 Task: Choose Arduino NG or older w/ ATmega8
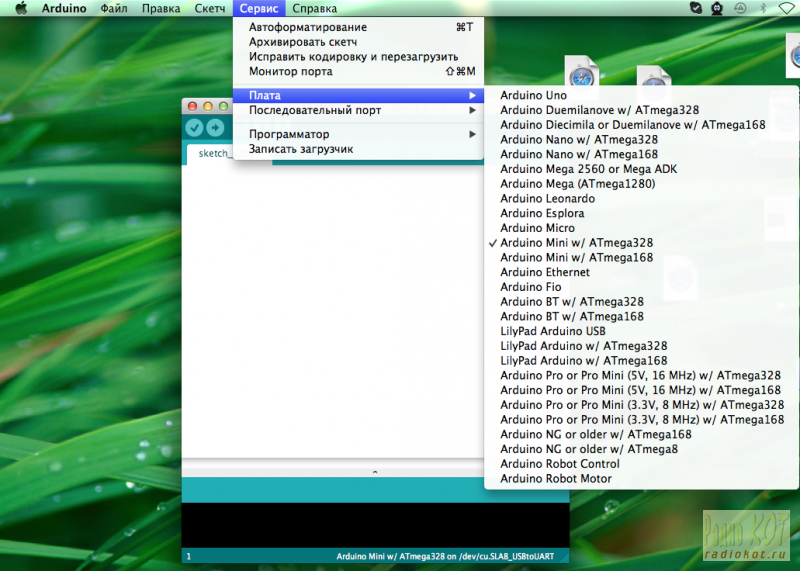[641, 450]
